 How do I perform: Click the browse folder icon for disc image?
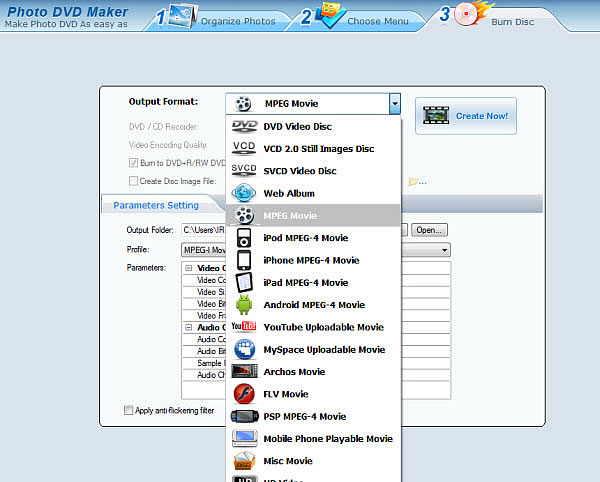coord(413,181)
